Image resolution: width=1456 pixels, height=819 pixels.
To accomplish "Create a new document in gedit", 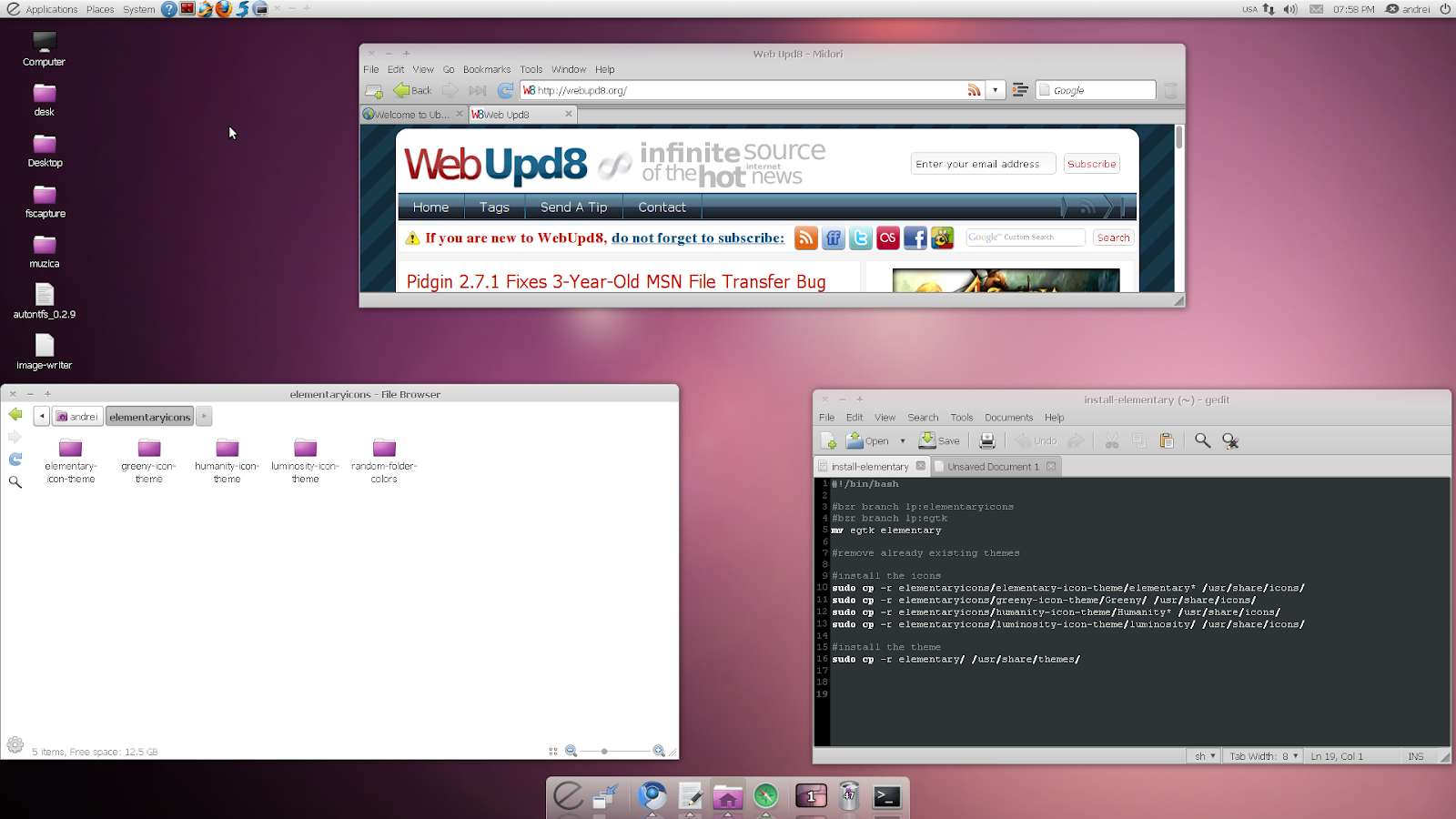I will (x=828, y=440).
